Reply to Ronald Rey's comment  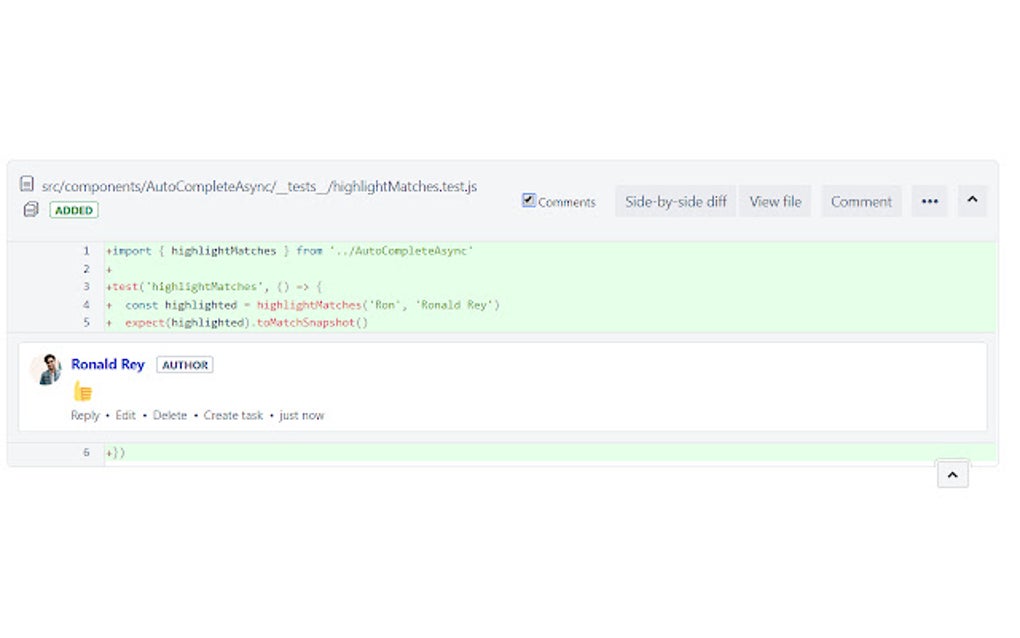(84, 415)
